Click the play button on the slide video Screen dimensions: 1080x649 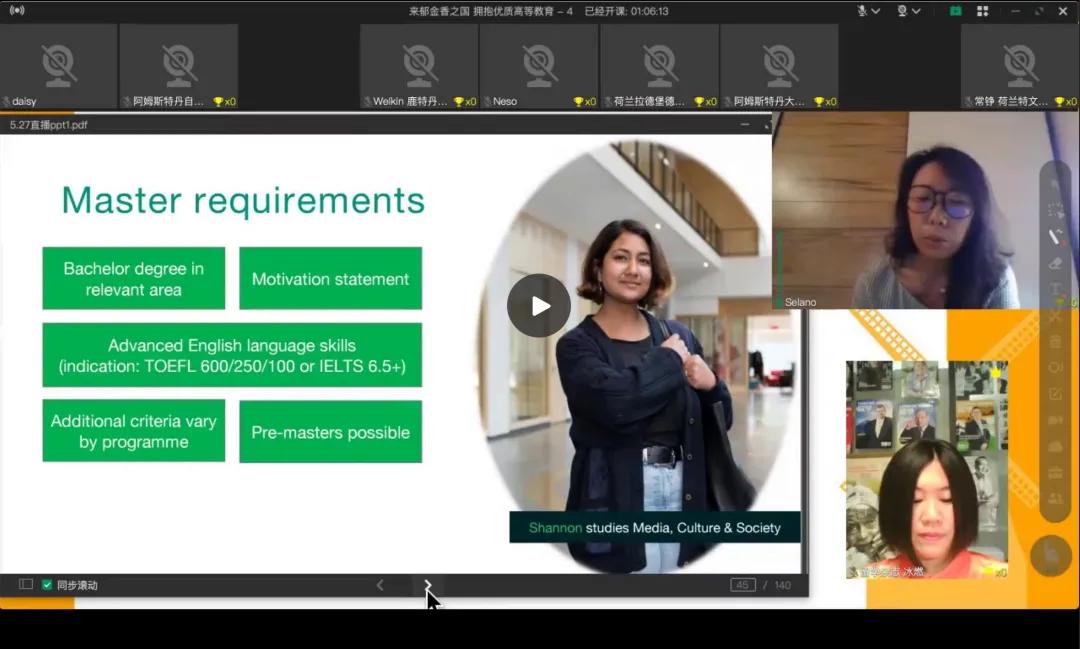click(539, 305)
